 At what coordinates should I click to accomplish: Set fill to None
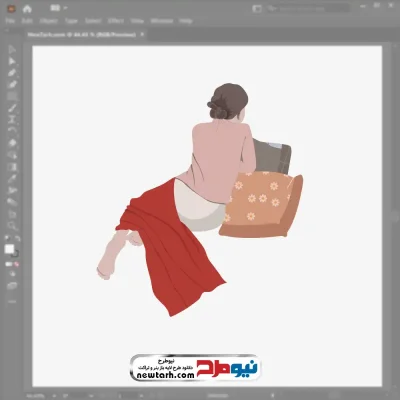click(x=16, y=264)
